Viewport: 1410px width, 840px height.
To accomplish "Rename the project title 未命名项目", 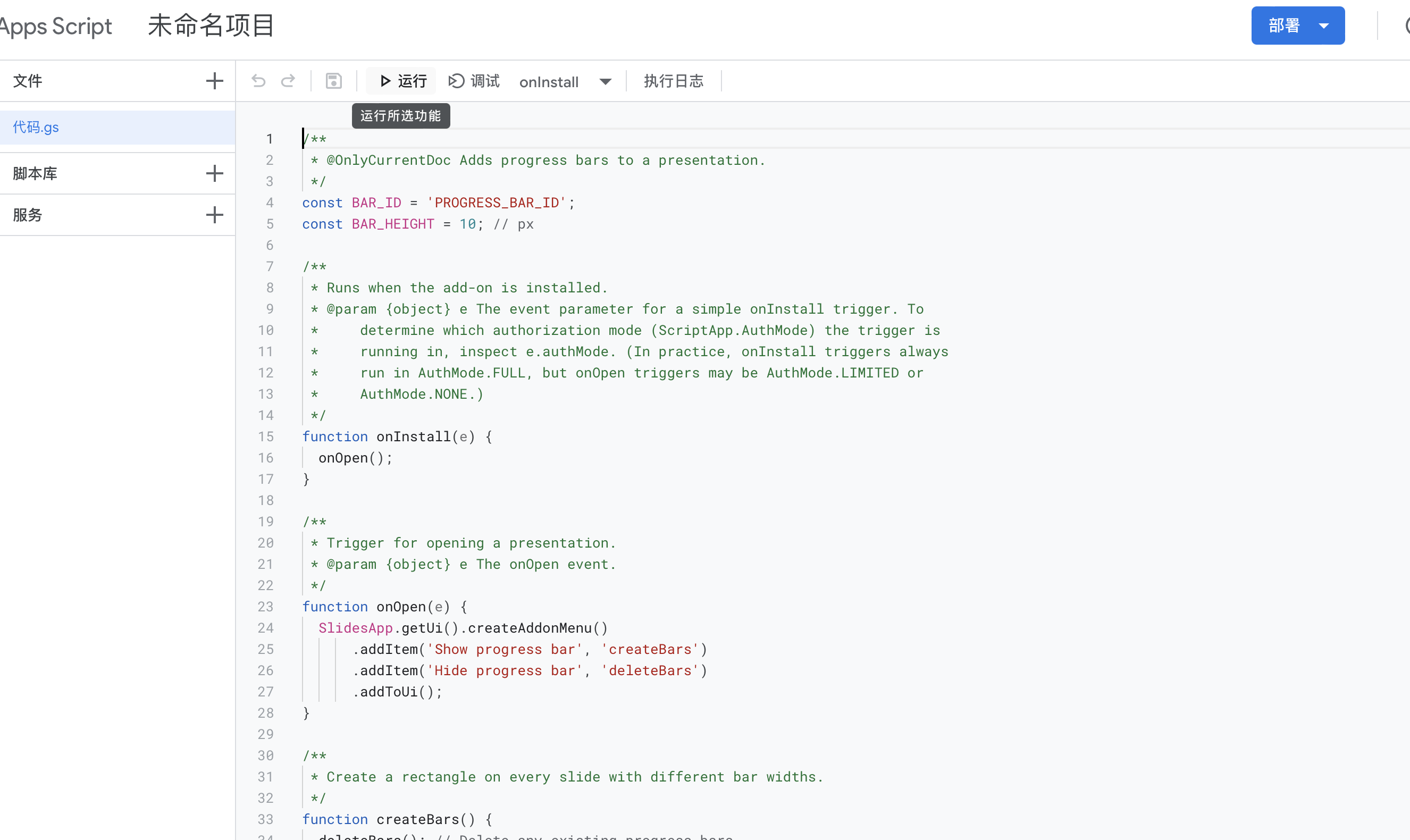I will (211, 26).
